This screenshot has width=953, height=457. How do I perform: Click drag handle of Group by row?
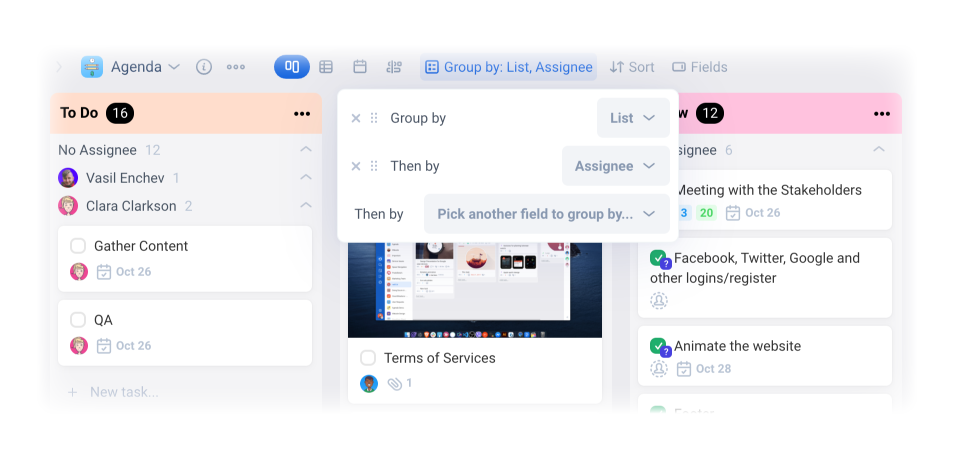[x=374, y=118]
